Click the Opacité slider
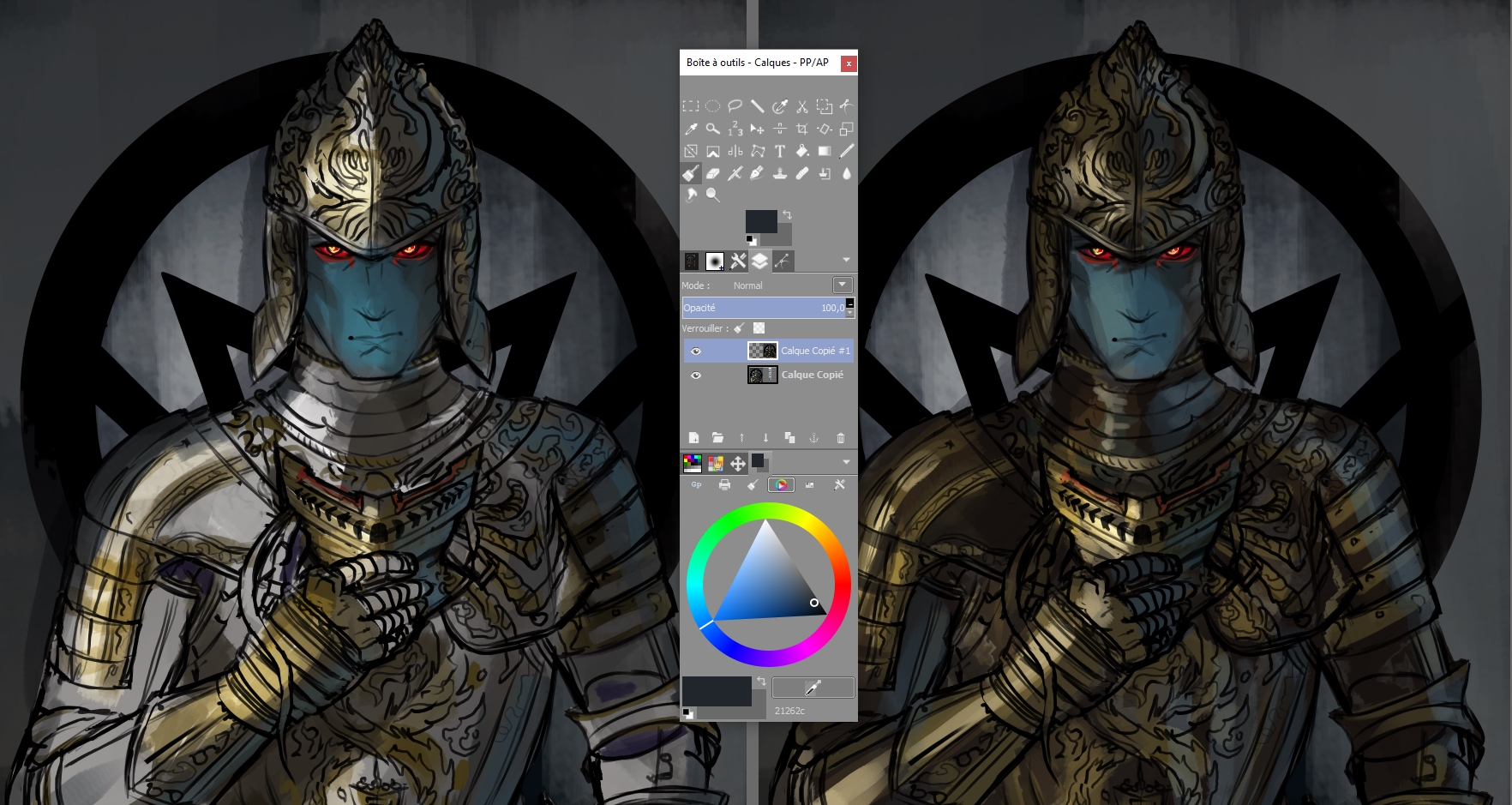 point(763,308)
